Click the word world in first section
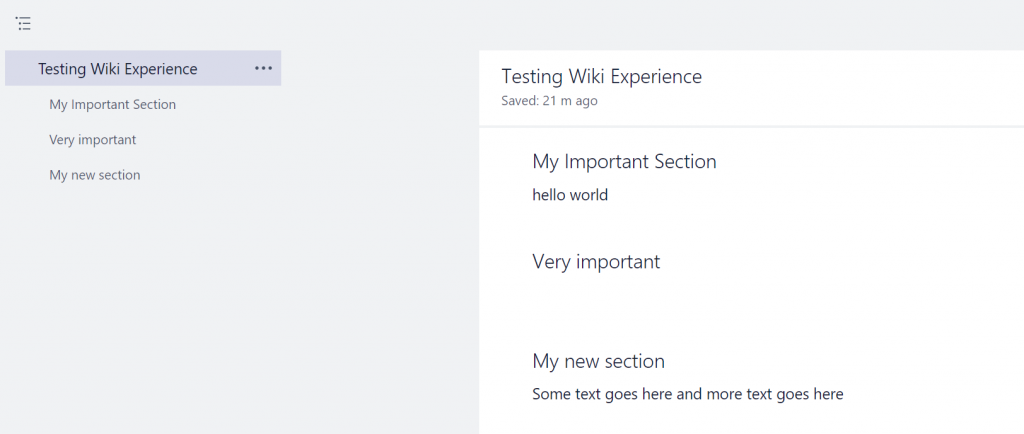This screenshot has width=1024, height=434. click(x=588, y=194)
